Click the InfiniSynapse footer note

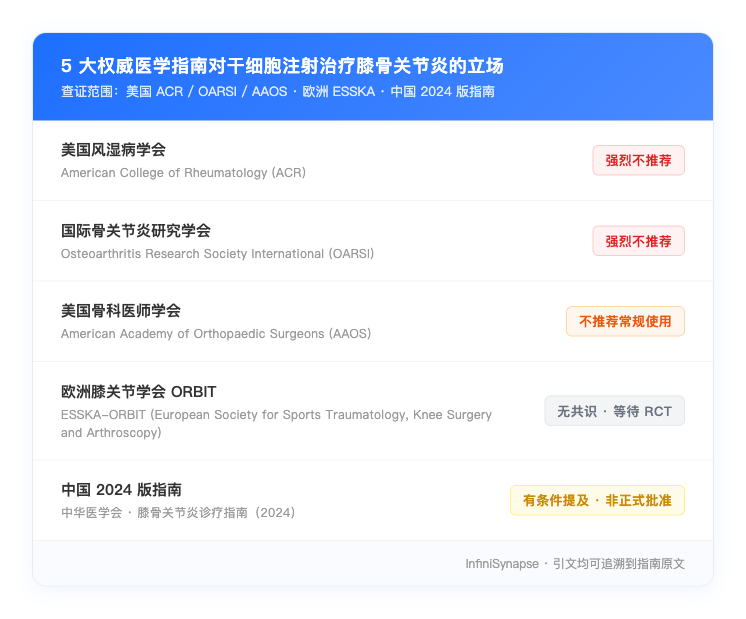575,564
